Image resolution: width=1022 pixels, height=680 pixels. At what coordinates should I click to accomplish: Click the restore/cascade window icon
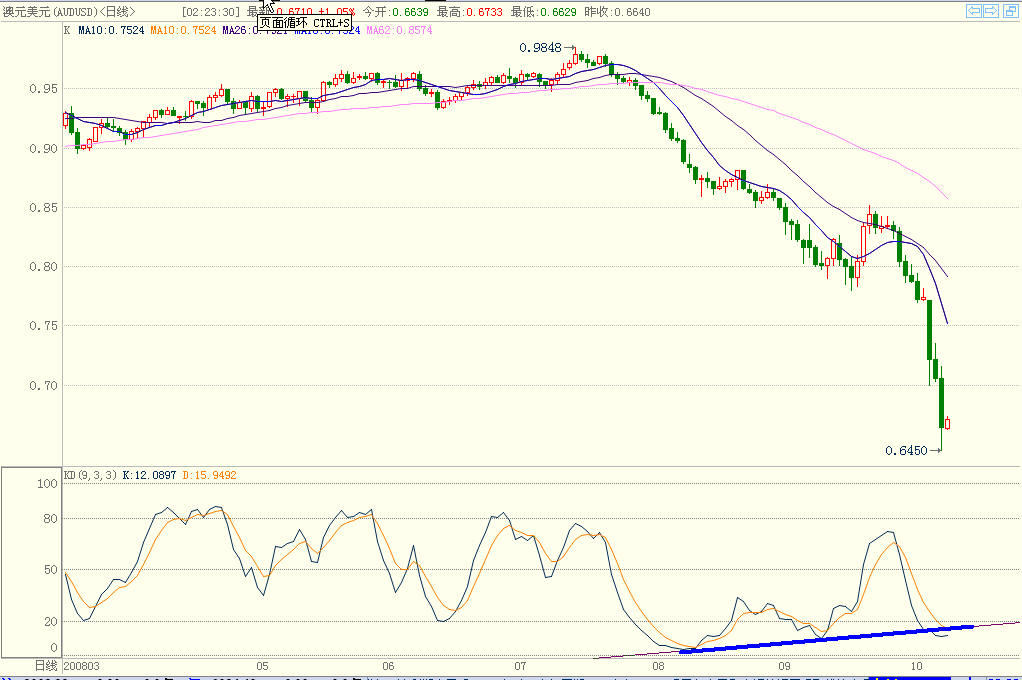[1010, 10]
